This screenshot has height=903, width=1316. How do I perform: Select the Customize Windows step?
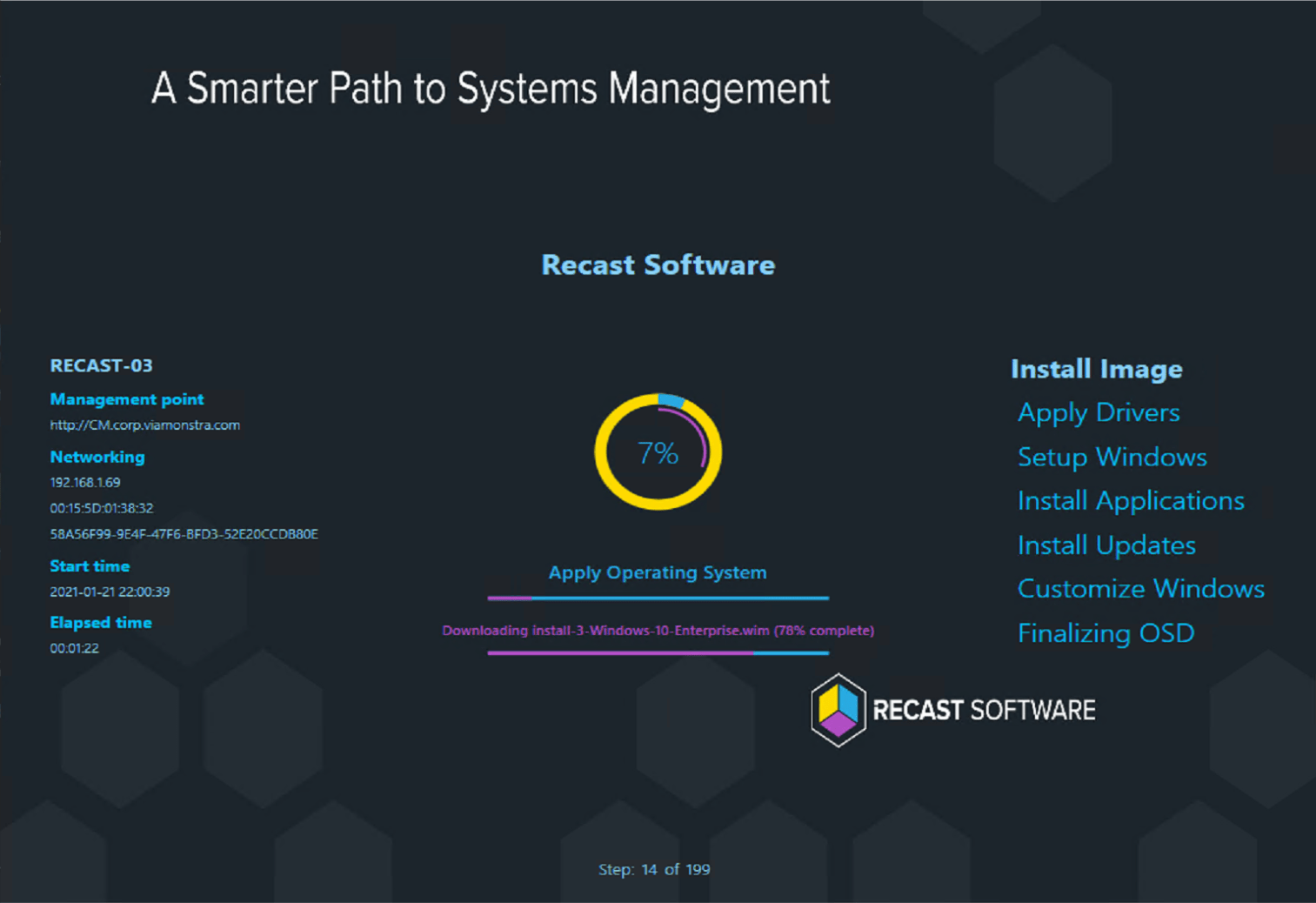click(1140, 589)
